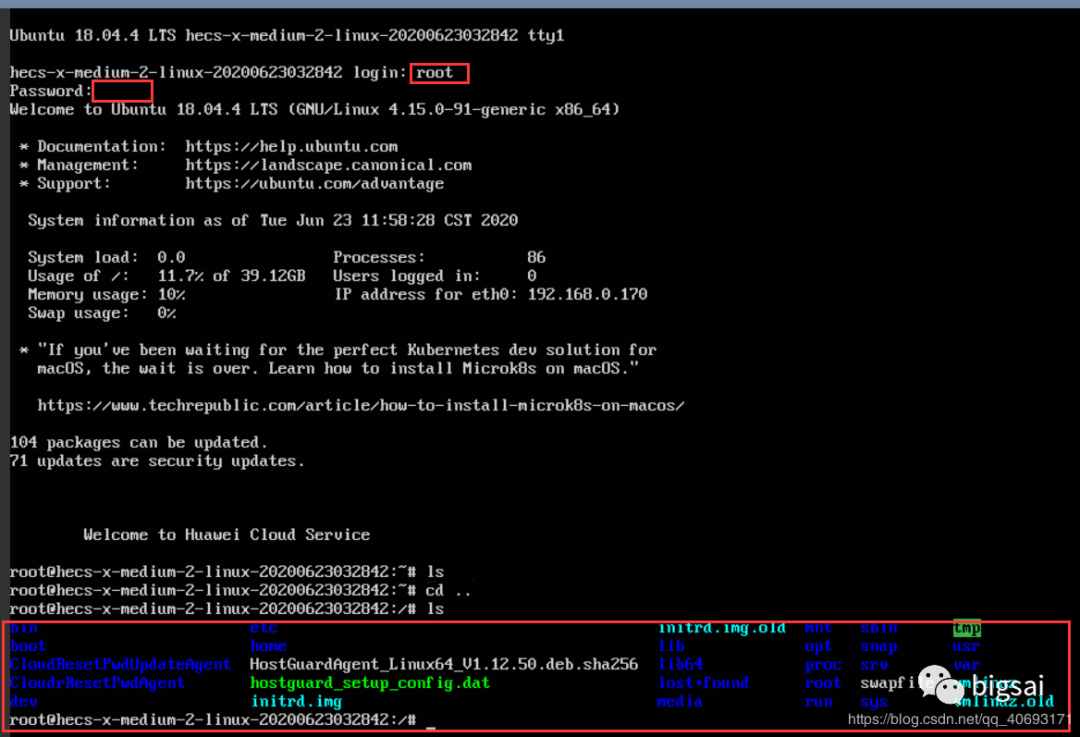The width and height of the screenshot is (1080, 737).
Task: Click the 'boot' directory name
Action: (28, 647)
